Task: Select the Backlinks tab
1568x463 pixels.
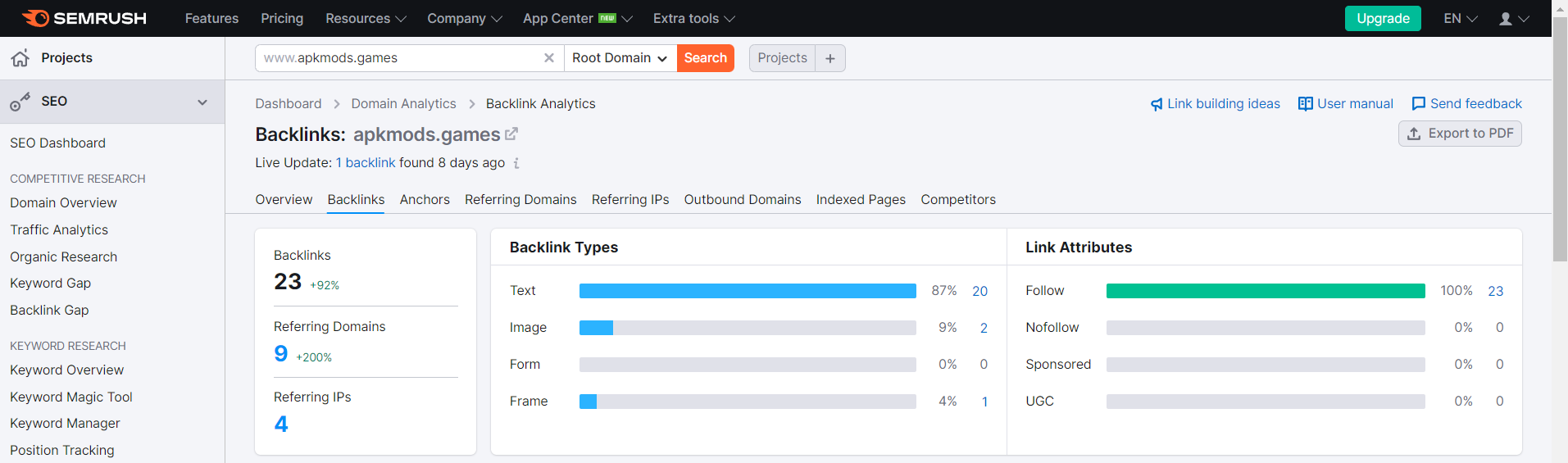Action: pyautogui.click(x=356, y=199)
